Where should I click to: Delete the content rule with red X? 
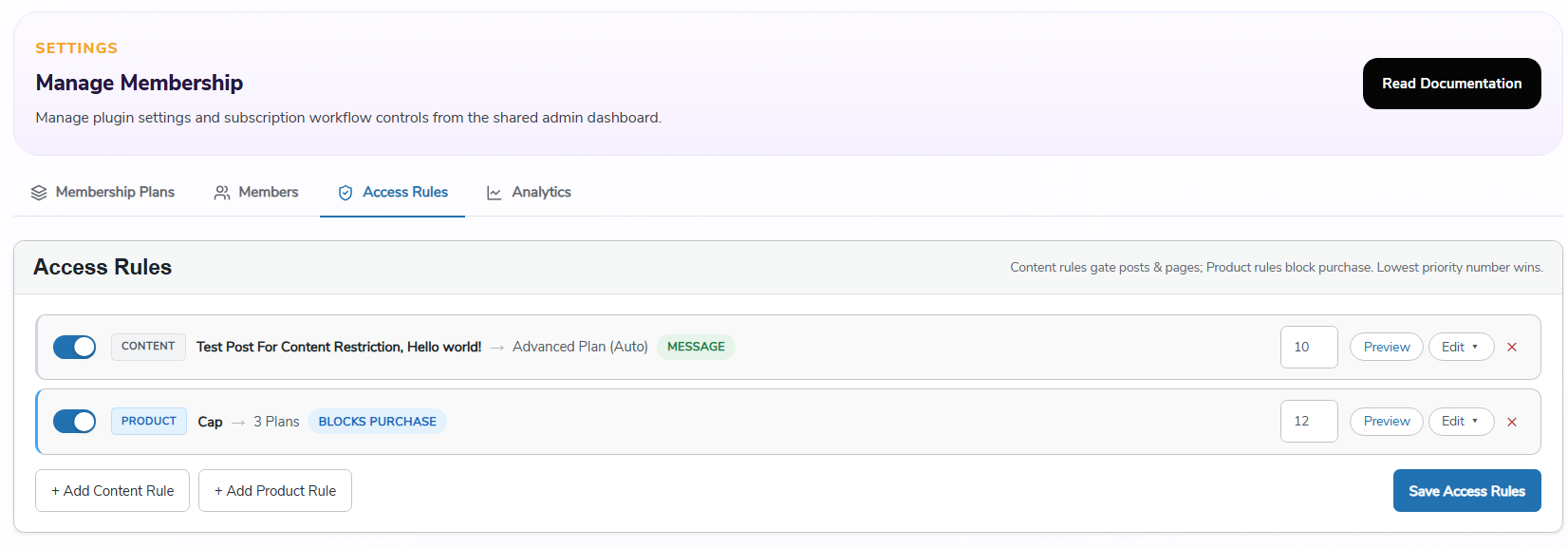point(1512,348)
